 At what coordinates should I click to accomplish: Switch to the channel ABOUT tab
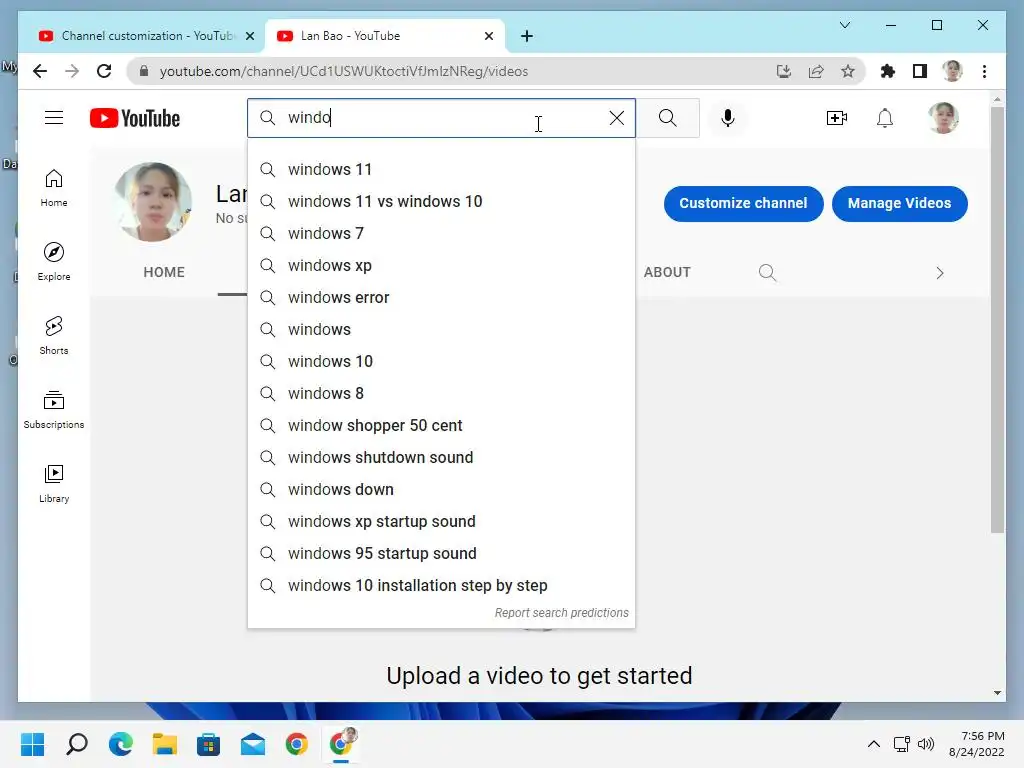pos(667,272)
